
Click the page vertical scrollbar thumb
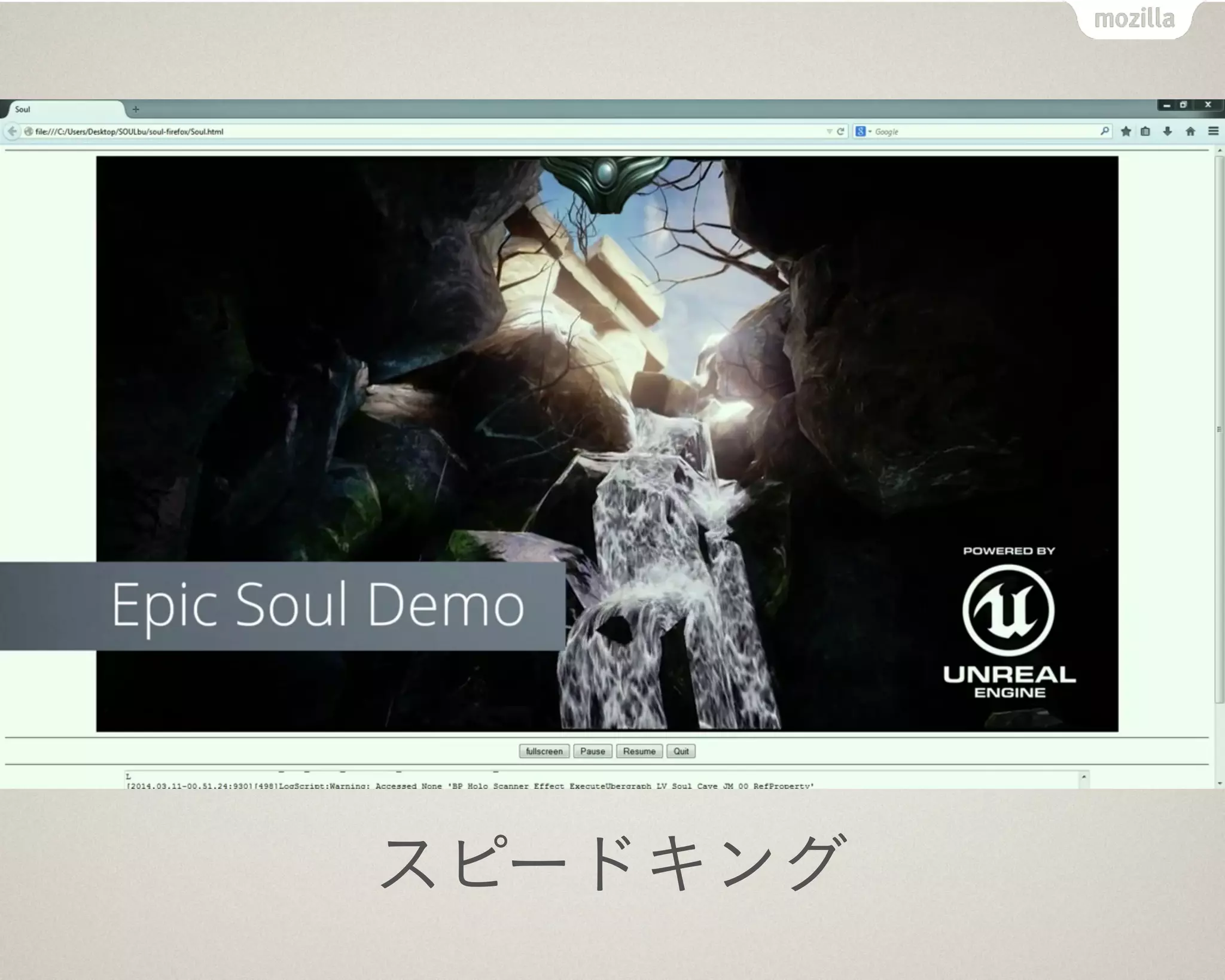pyautogui.click(x=1219, y=429)
